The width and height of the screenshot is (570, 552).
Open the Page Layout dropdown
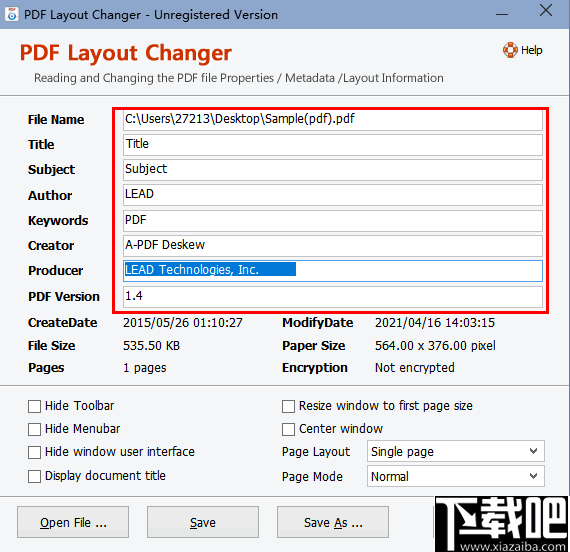[x=455, y=451]
